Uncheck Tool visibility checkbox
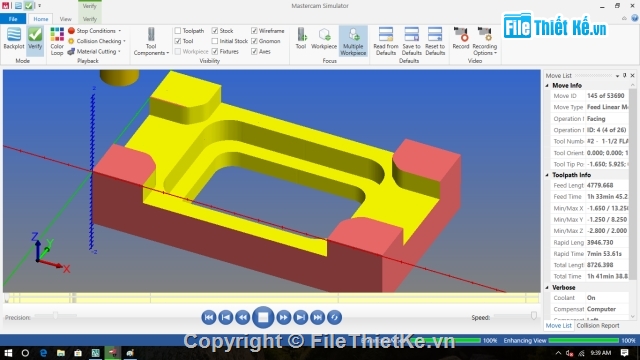640x360 pixels. [178, 41]
